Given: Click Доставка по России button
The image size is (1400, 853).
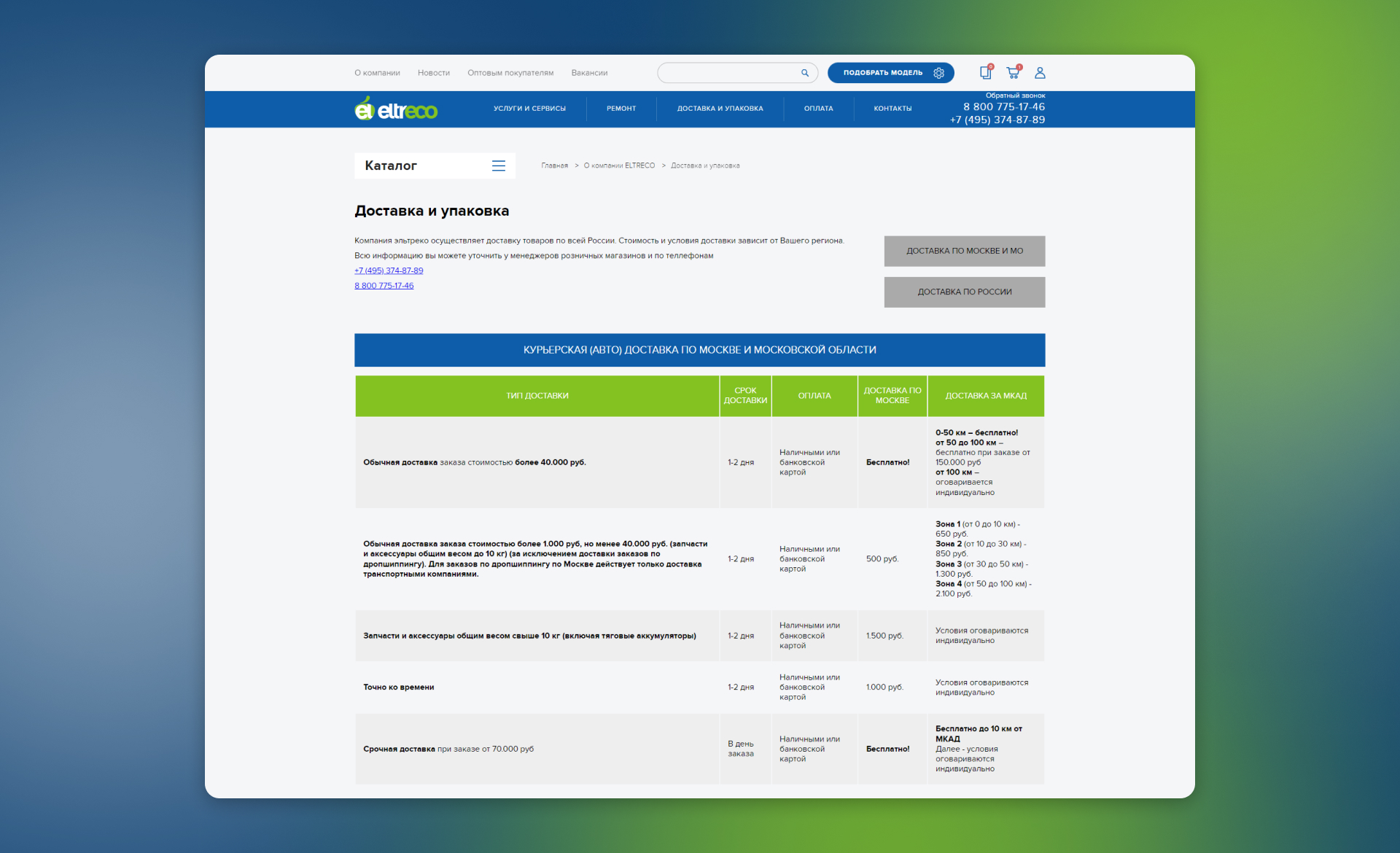Looking at the screenshot, I should pos(964,292).
